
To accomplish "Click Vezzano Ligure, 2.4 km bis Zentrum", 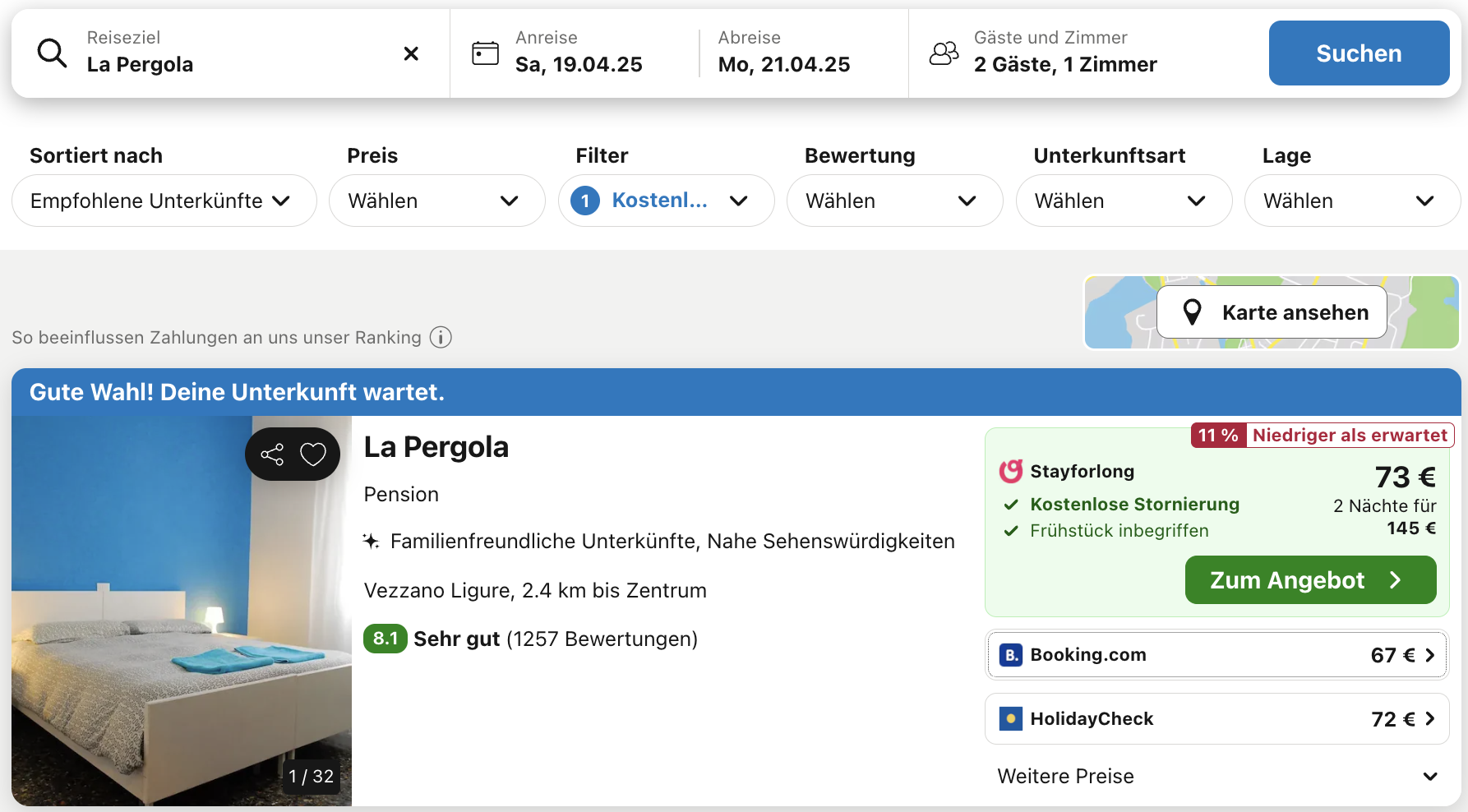I will [535, 591].
